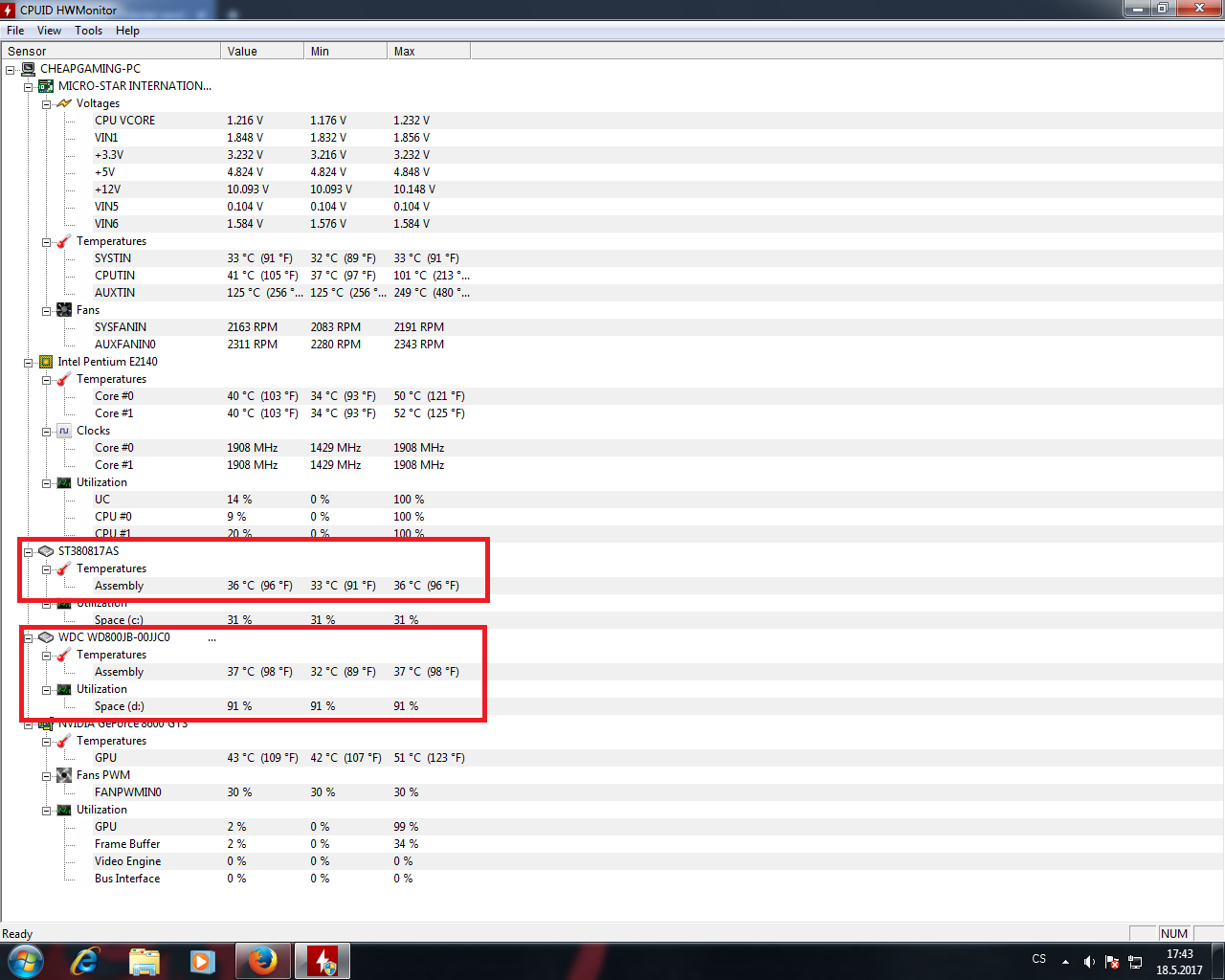1225x980 pixels.
Task: Click the Utilization icon above the UC row
Action: (64, 482)
